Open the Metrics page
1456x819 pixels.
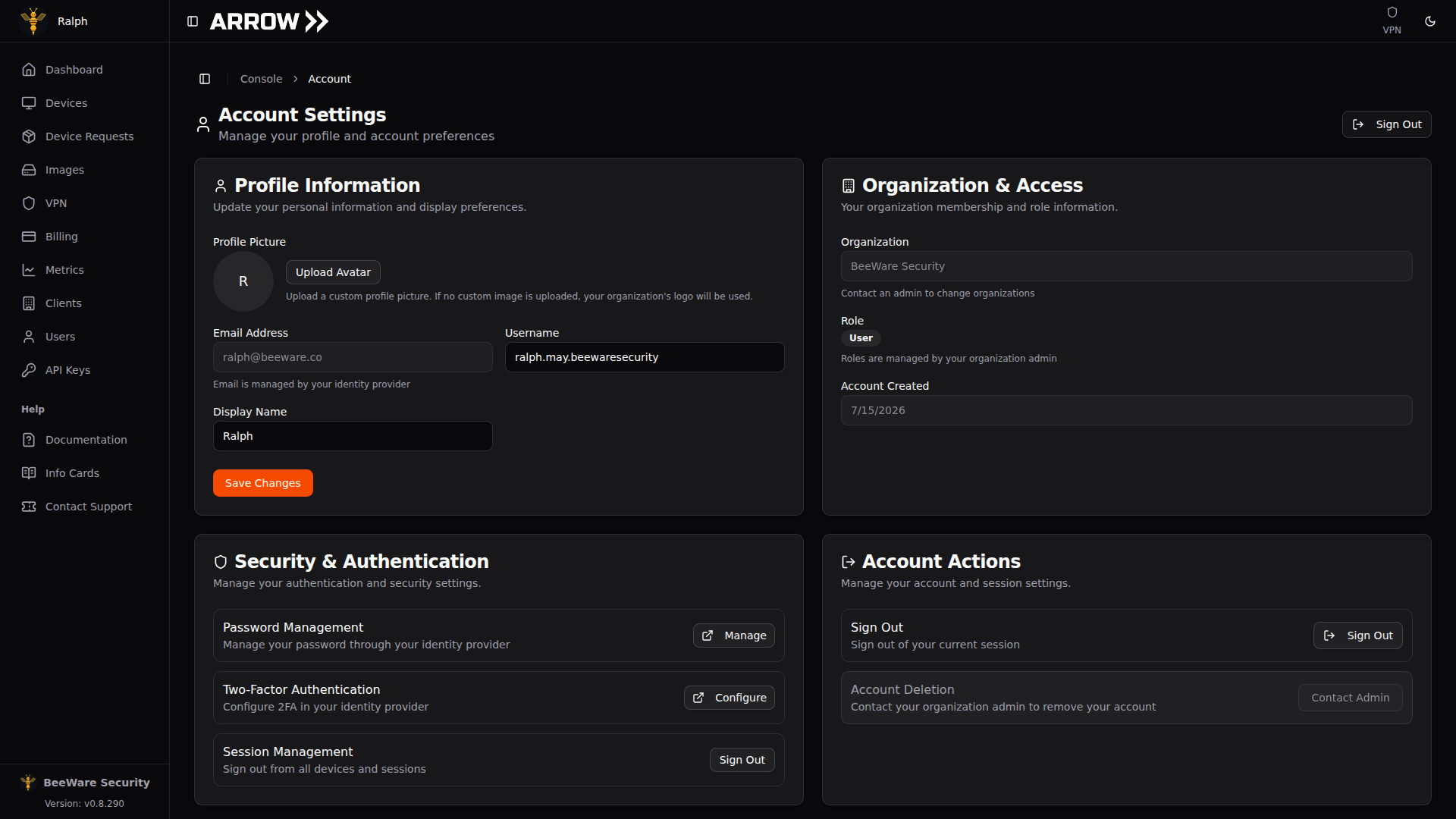point(84,270)
